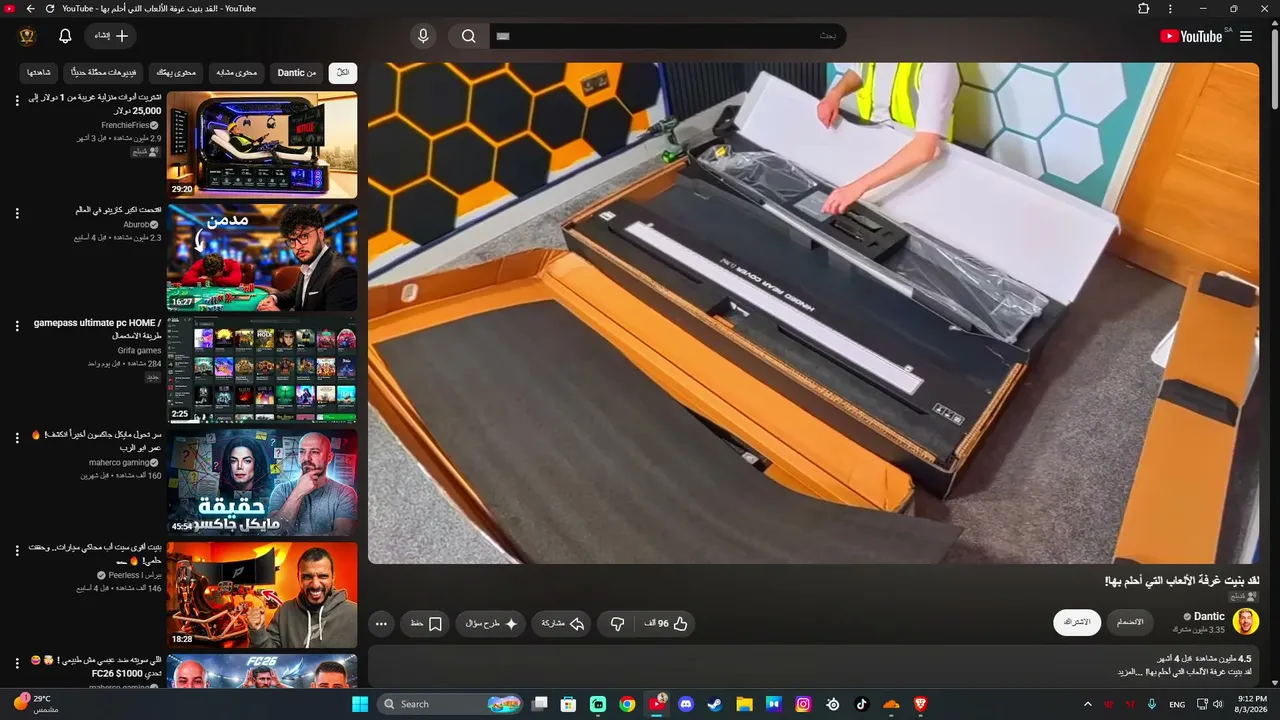Launch Instagram from the taskbar
Image resolution: width=1280 pixels, height=720 pixels.
tap(803, 704)
